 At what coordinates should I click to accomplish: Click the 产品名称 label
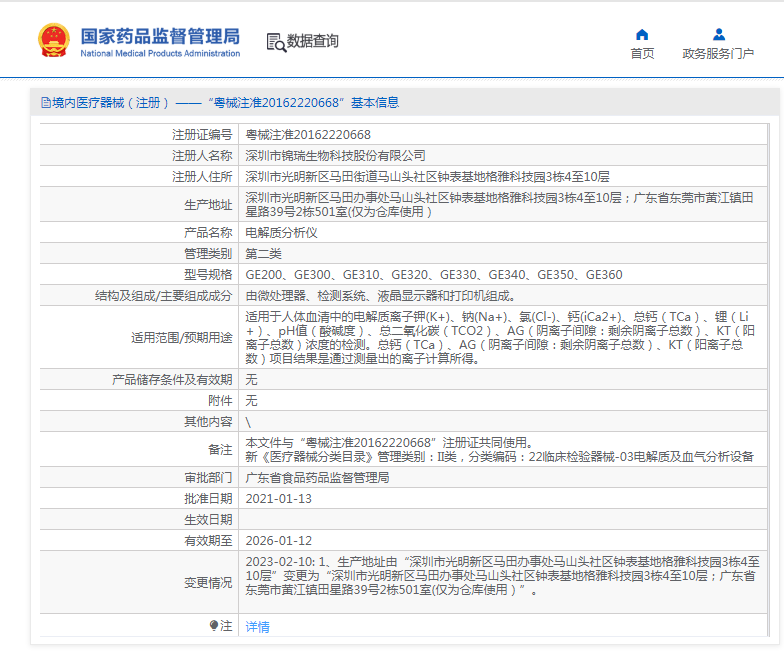pos(208,233)
